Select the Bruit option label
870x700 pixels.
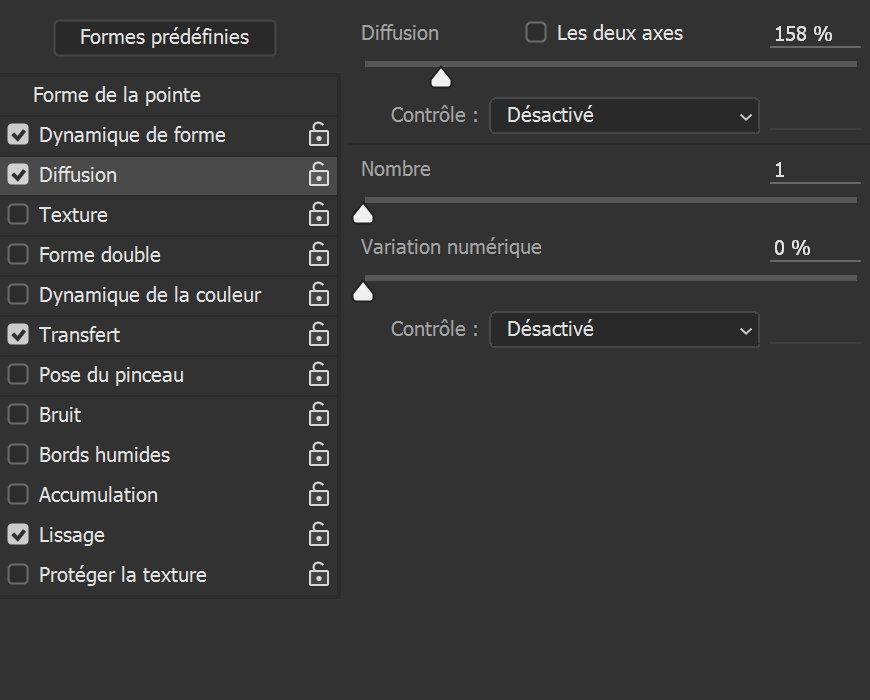point(60,415)
